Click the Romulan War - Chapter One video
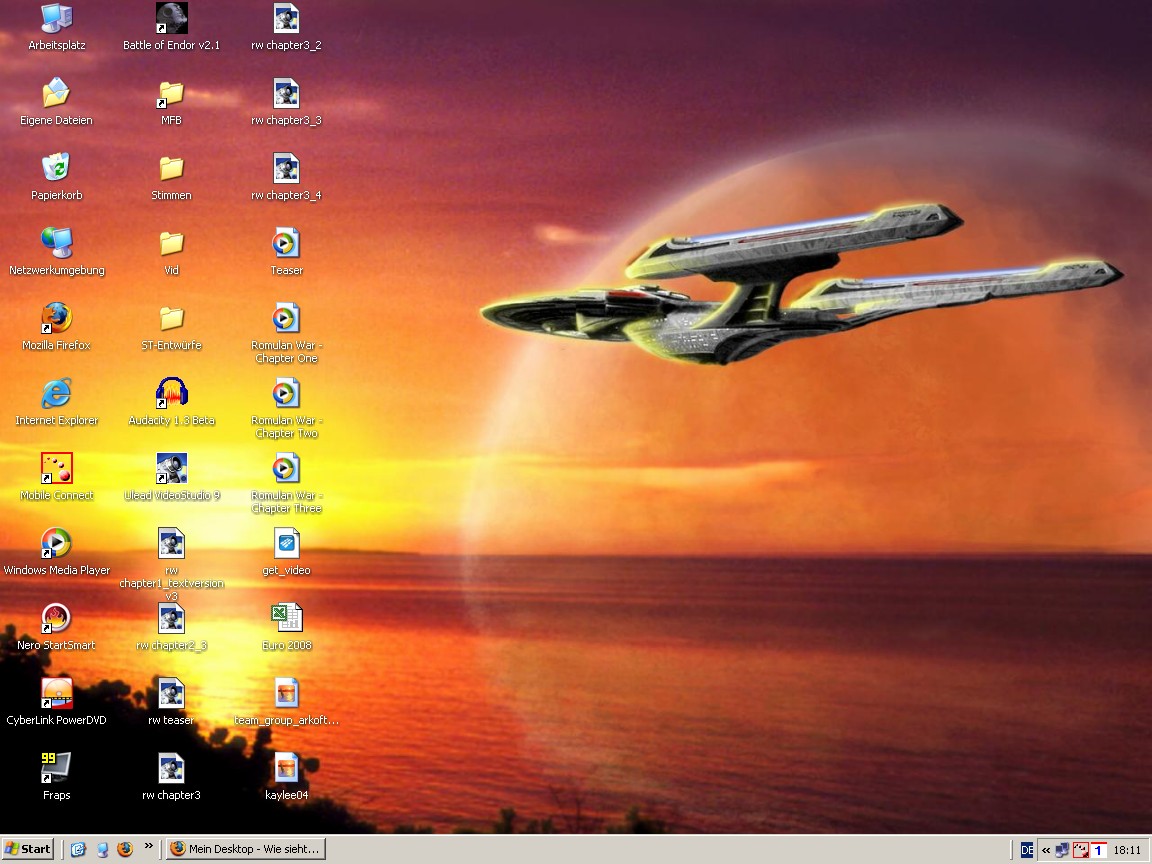 [287, 319]
